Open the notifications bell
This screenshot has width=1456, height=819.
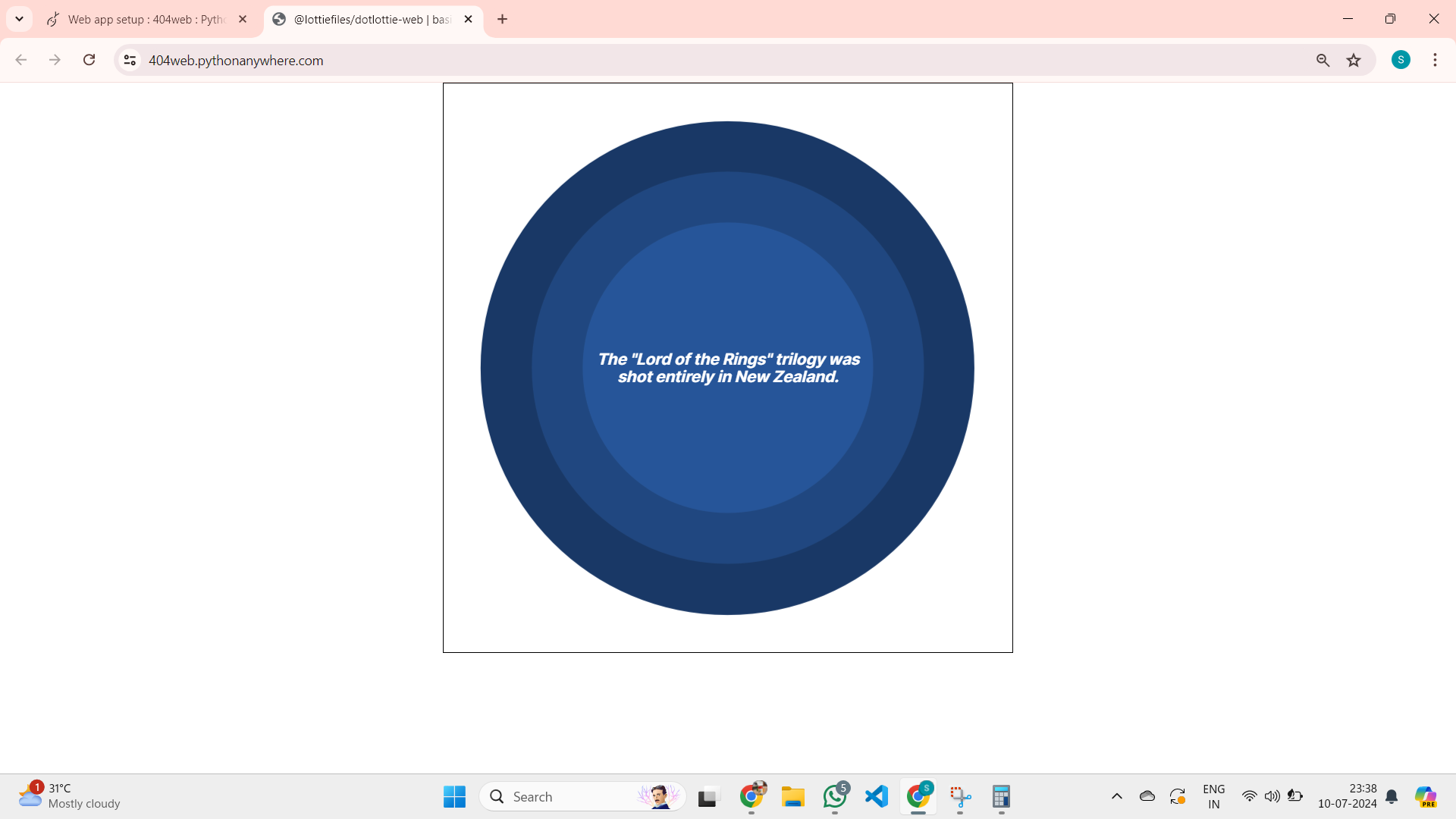1392,796
